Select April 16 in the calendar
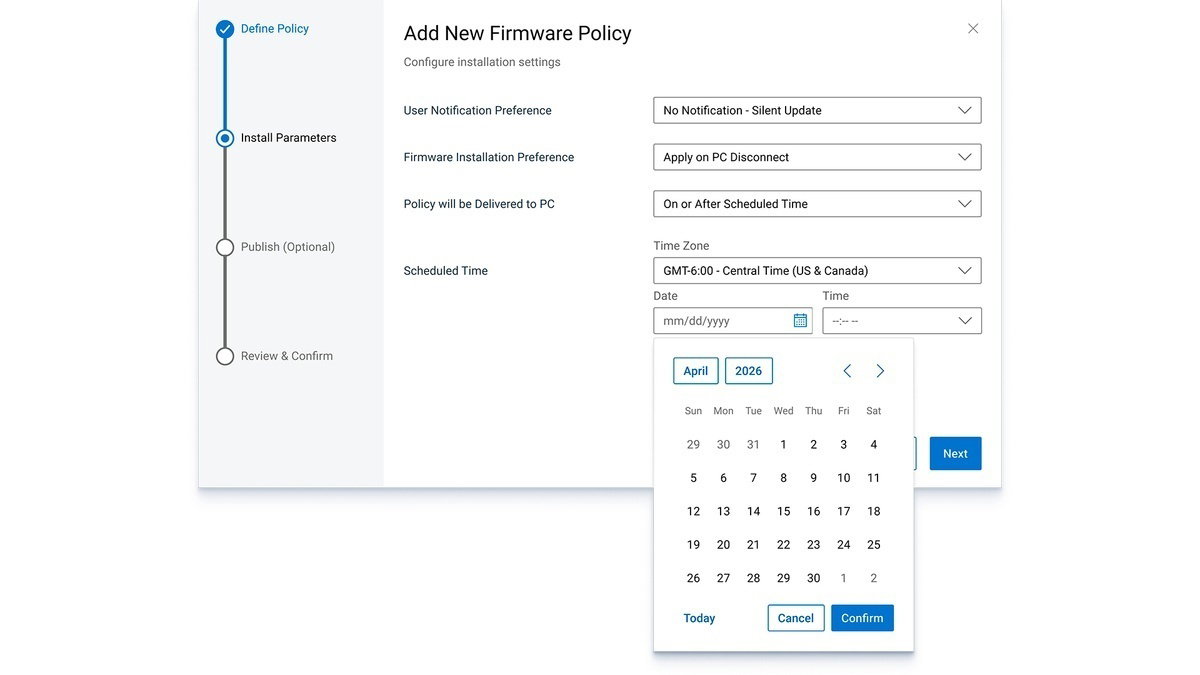Image resolution: width=1200 pixels, height=675 pixels. 814,511
